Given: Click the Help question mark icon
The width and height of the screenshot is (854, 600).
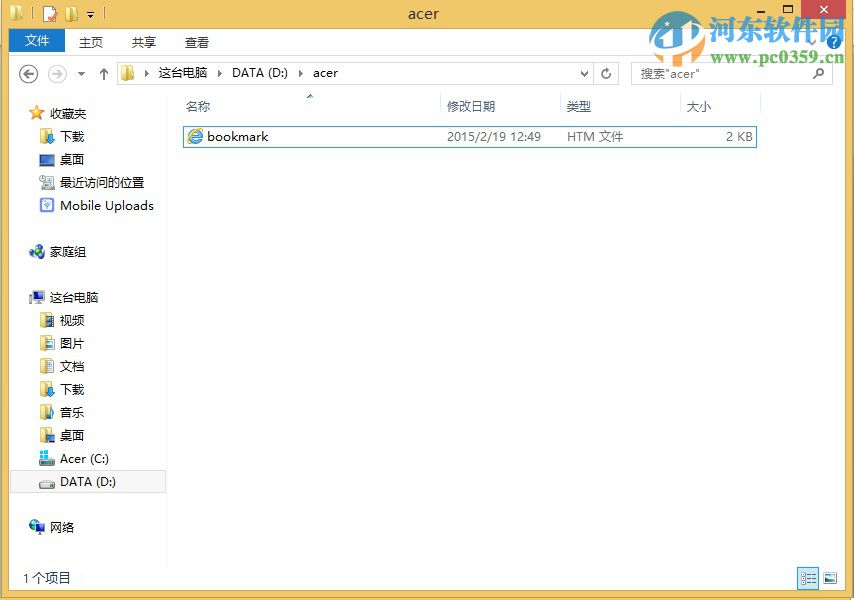Looking at the screenshot, I should click(833, 42).
